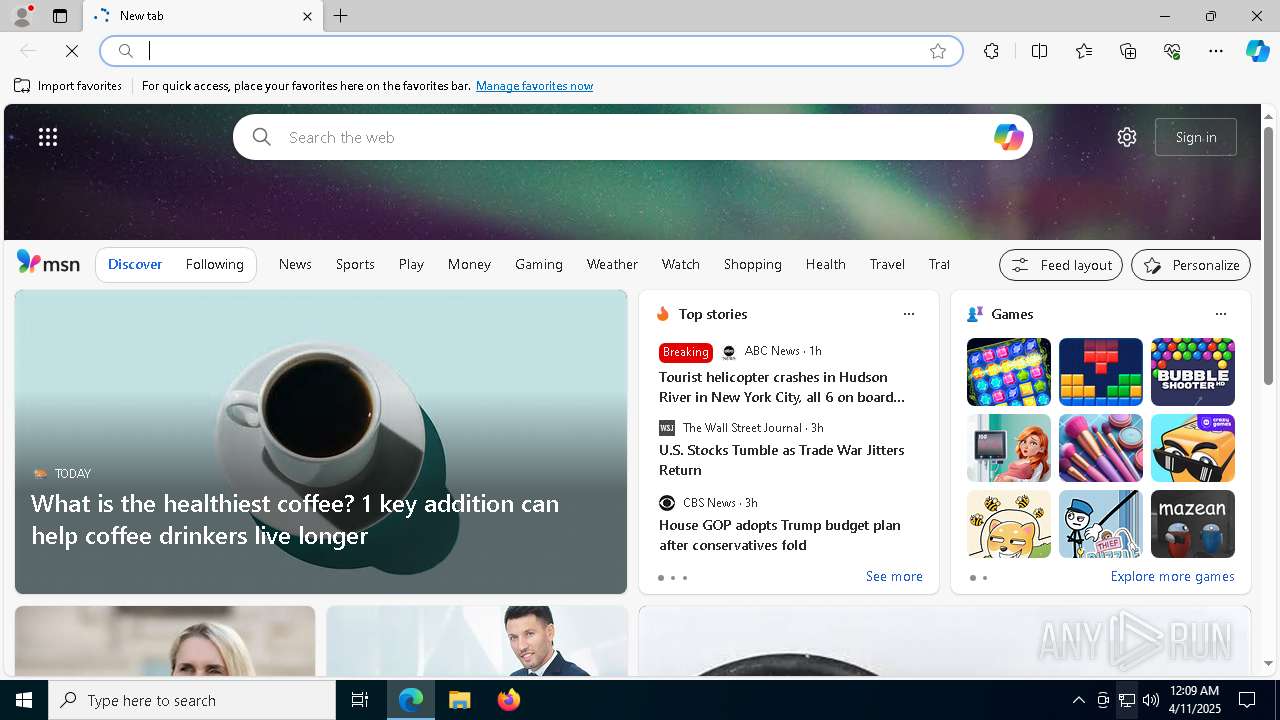Open the Collections icon
This screenshot has width=1280, height=720.
1128,51
